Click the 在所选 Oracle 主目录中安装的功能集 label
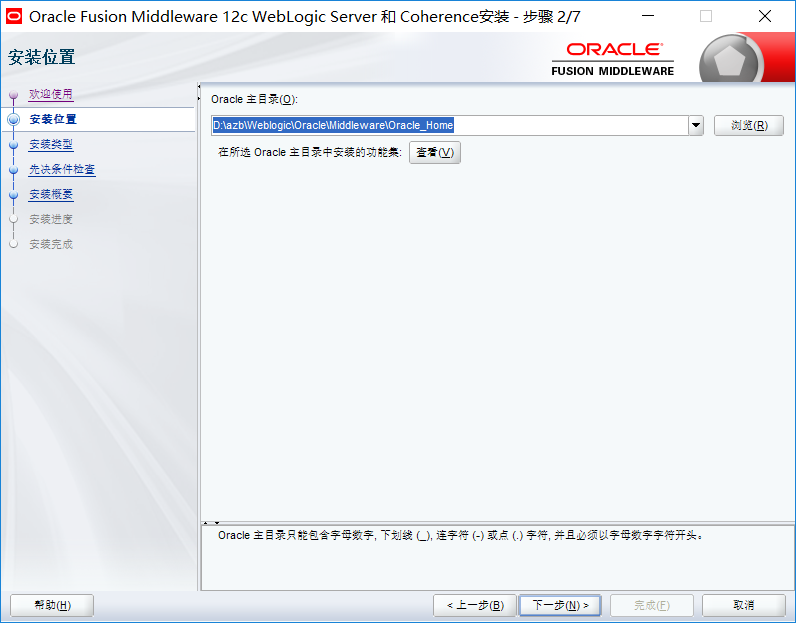This screenshot has height=623, width=796. [x=310, y=152]
